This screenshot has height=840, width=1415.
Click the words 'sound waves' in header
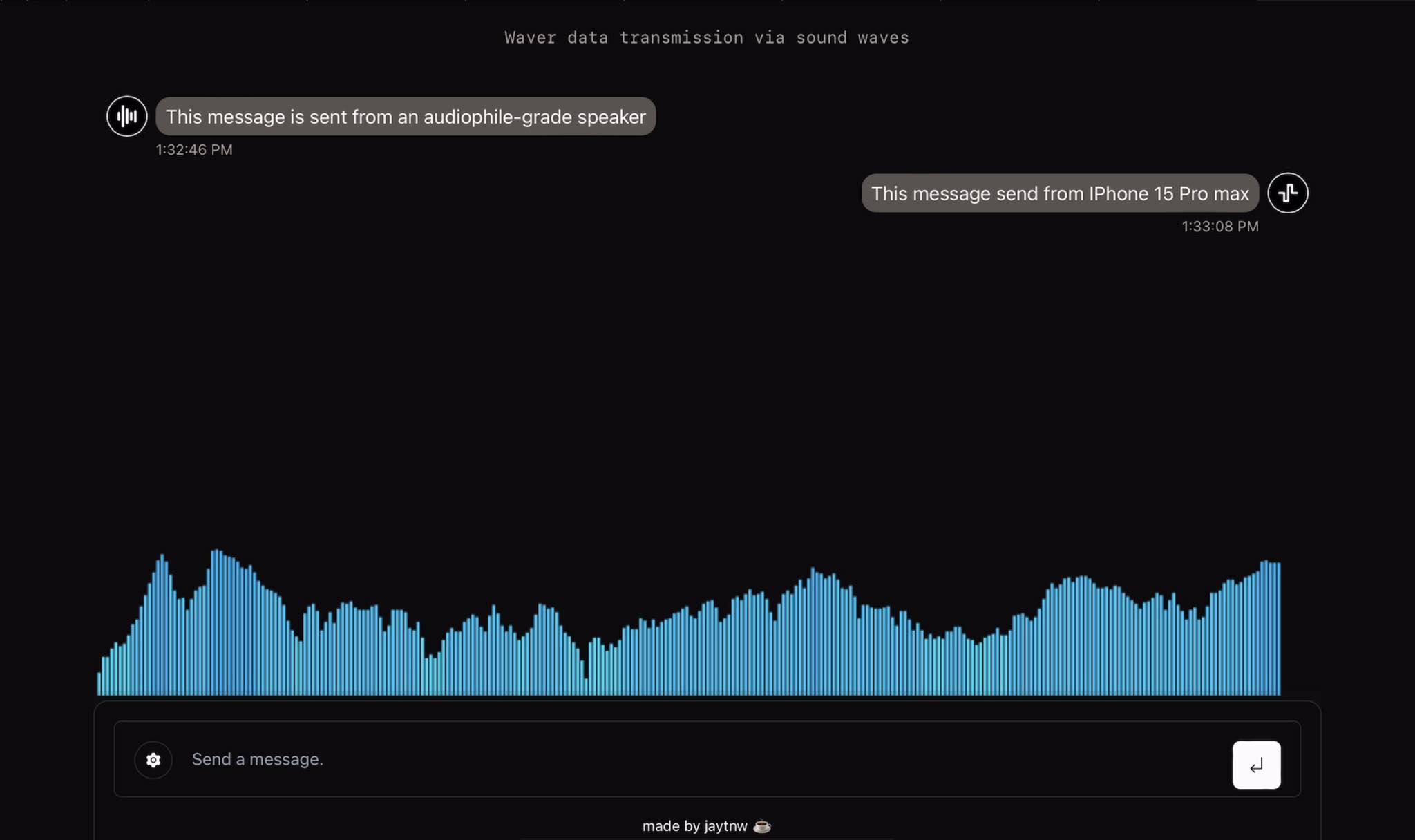pos(852,37)
